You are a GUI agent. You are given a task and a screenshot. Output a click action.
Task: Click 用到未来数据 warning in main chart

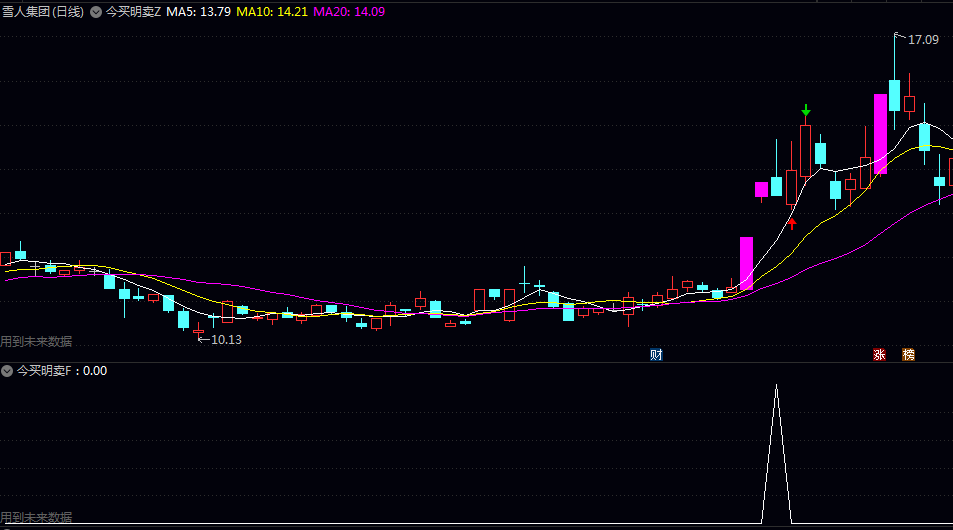click(36, 342)
